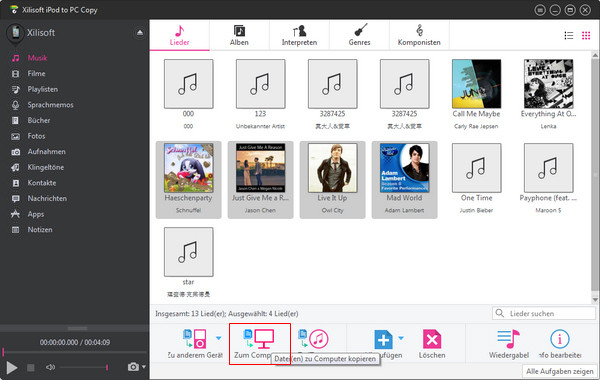
Task: Stop playback with the stop button
Action: (x=31, y=368)
